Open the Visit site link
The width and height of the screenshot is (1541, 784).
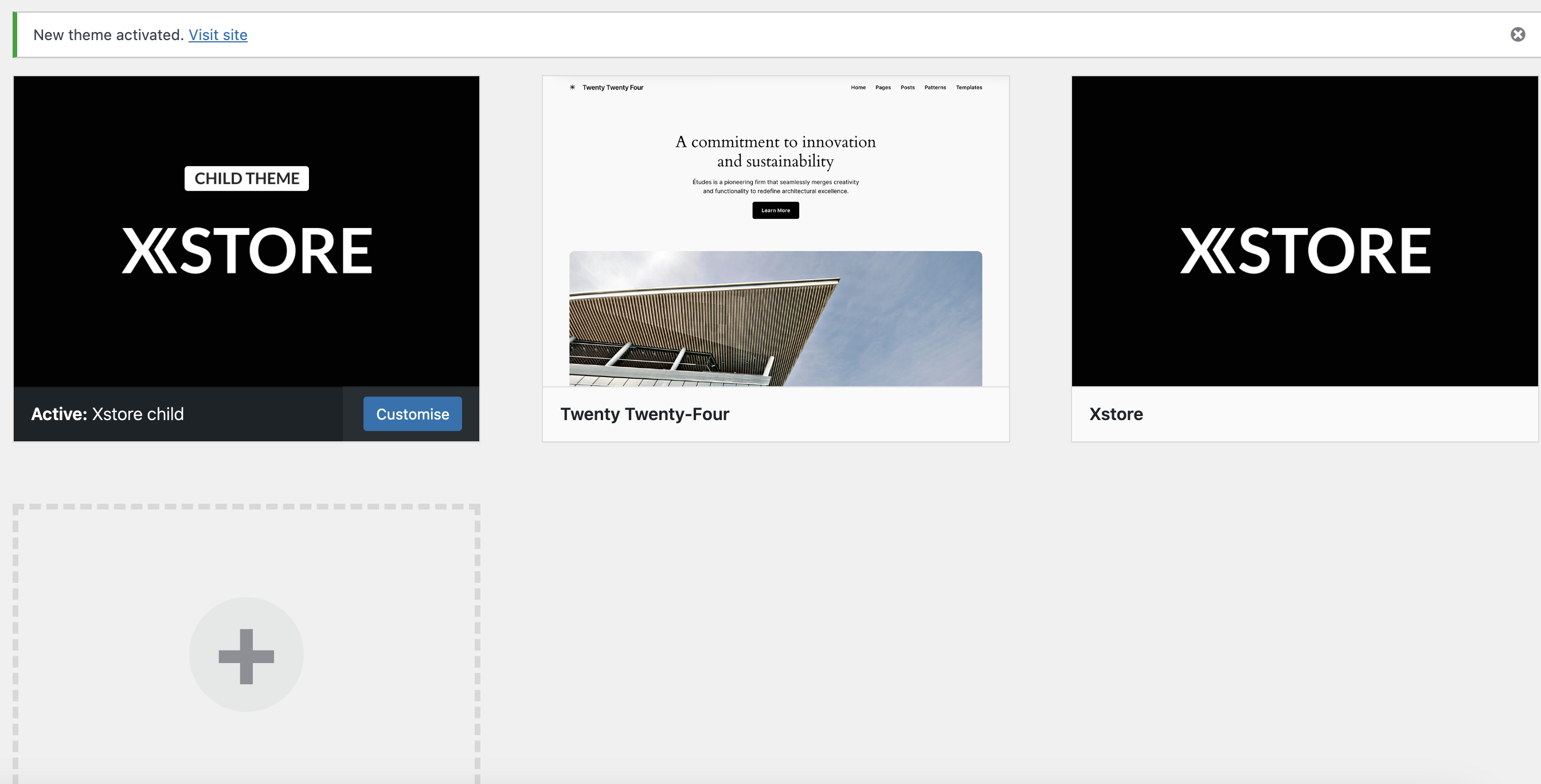pos(218,35)
